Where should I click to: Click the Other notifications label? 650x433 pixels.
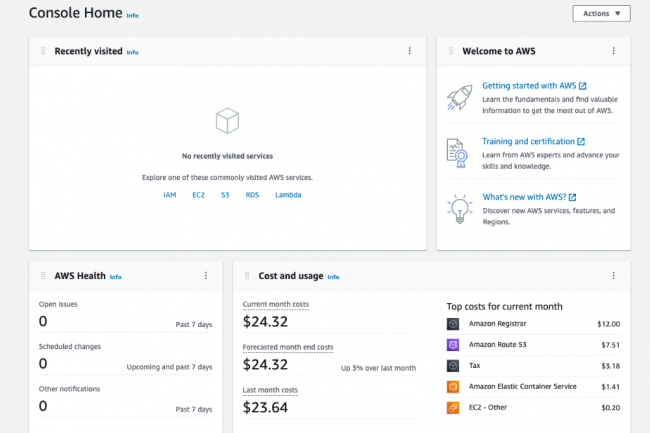[x=69, y=389]
